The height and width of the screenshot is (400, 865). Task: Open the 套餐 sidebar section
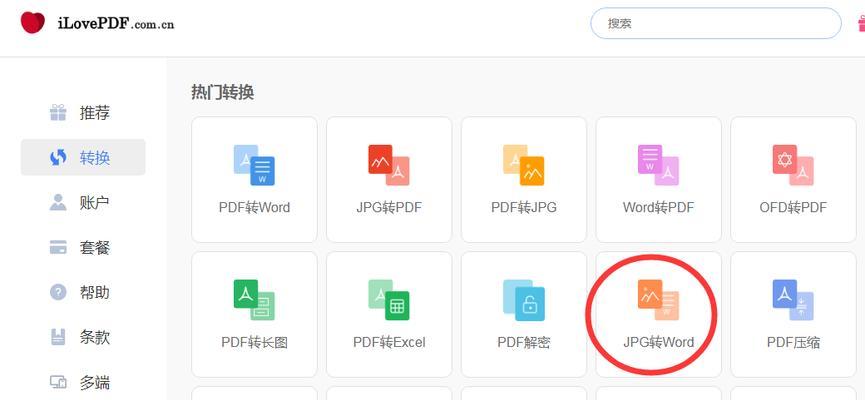point(95,248)
